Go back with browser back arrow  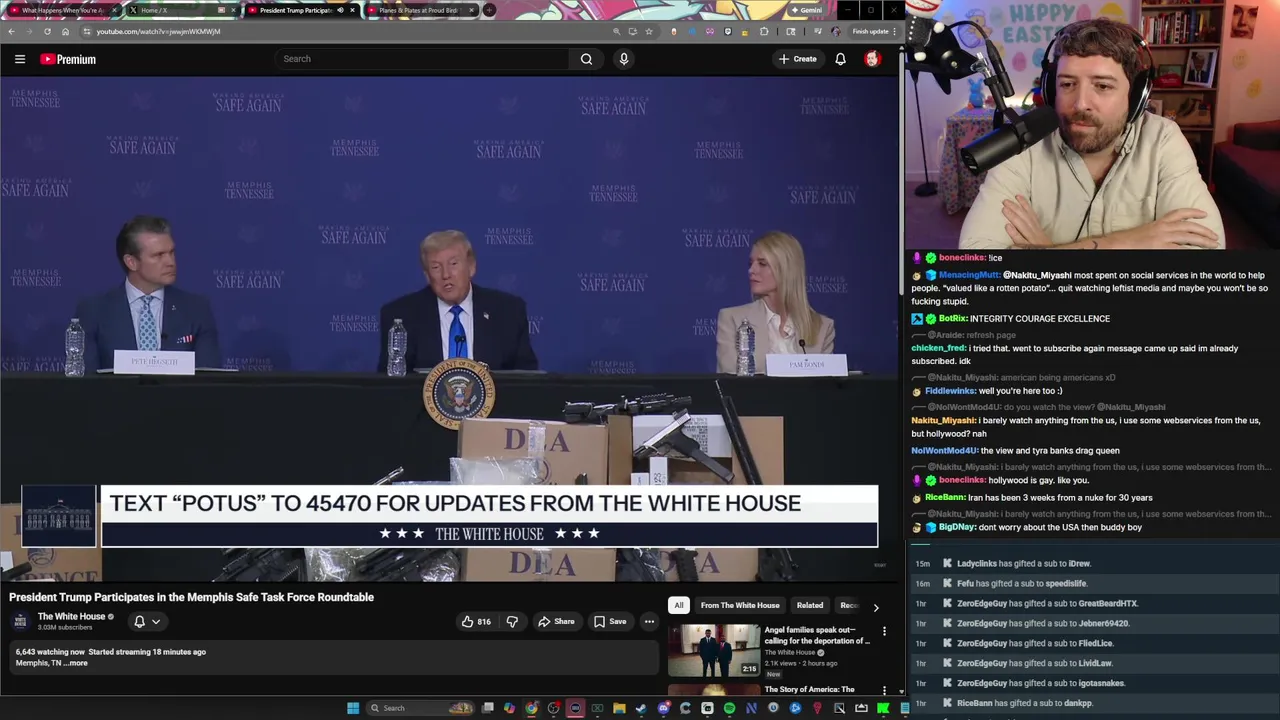[11, 31]
